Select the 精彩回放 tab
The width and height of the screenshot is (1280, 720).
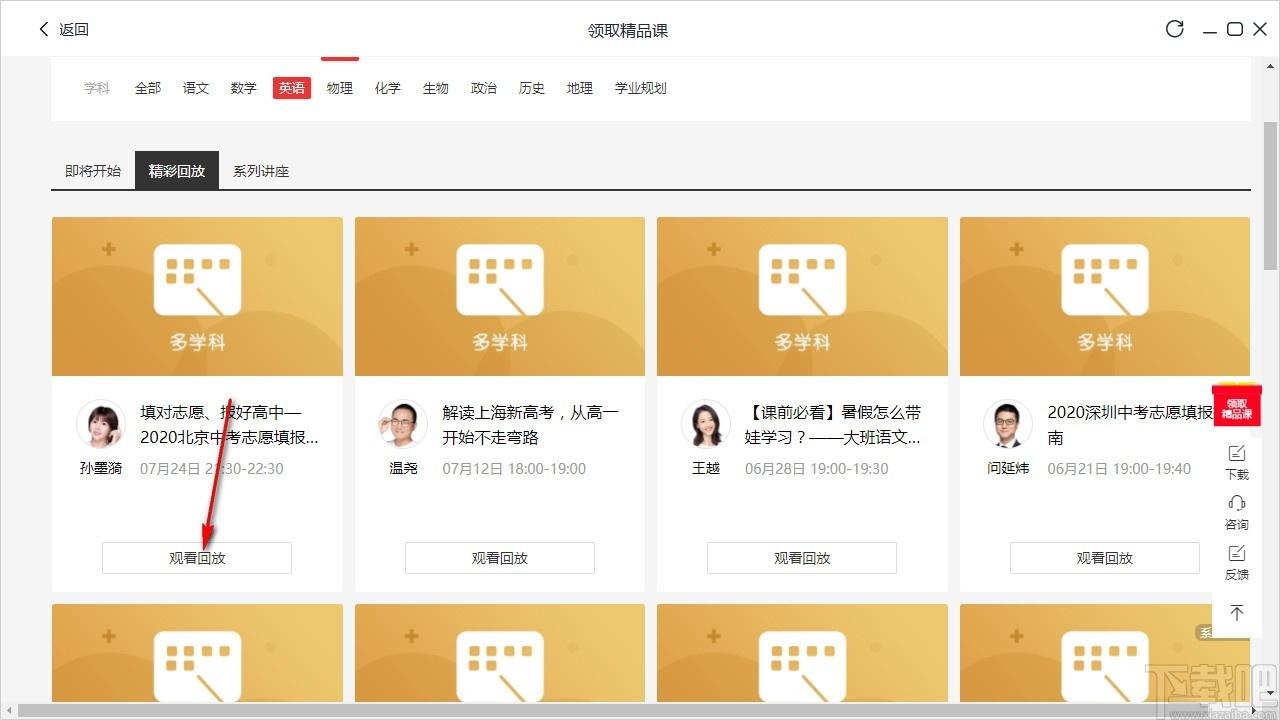click(177, 171)
